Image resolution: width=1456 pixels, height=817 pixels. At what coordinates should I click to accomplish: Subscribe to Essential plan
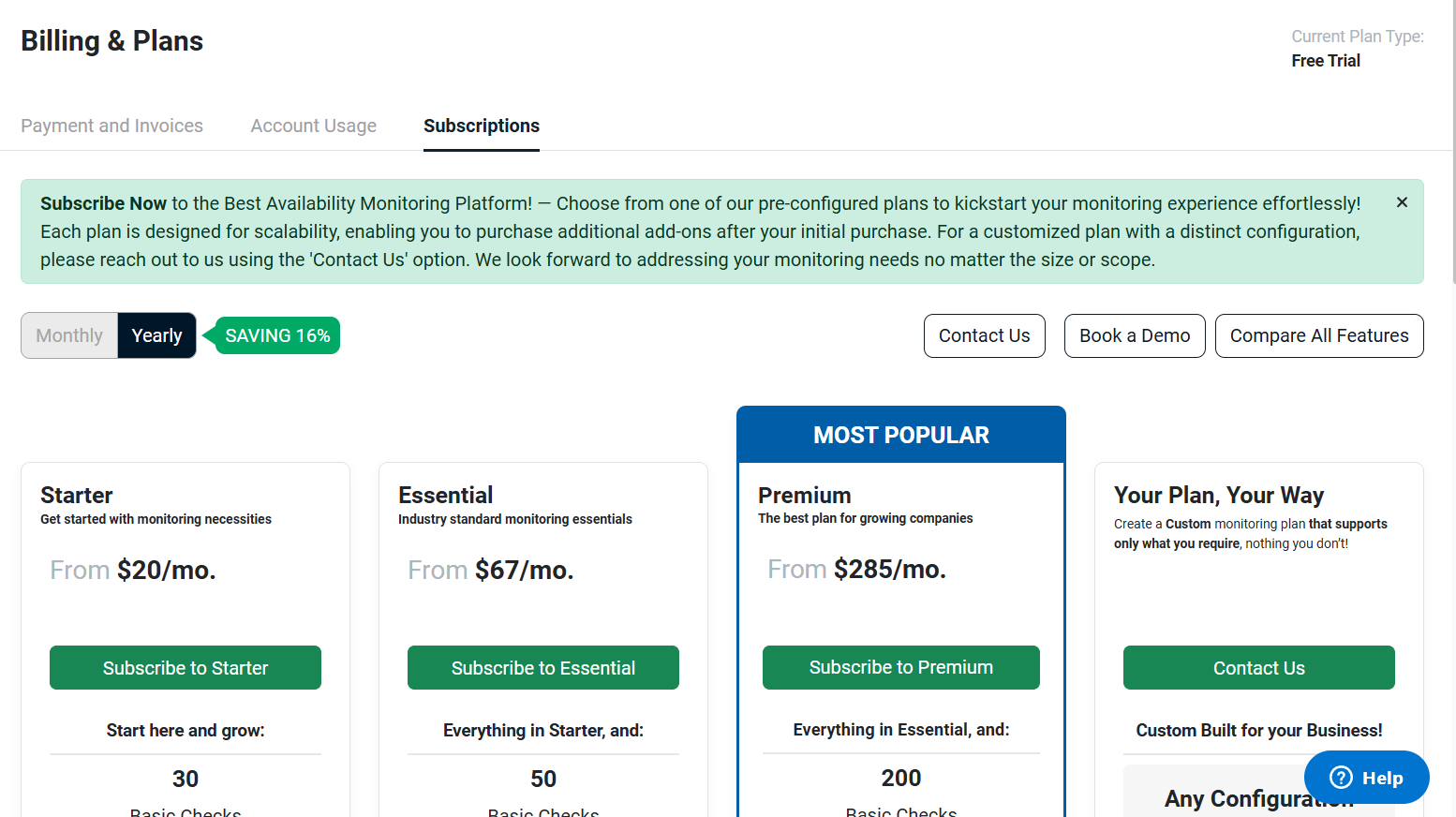click(543, 668)
